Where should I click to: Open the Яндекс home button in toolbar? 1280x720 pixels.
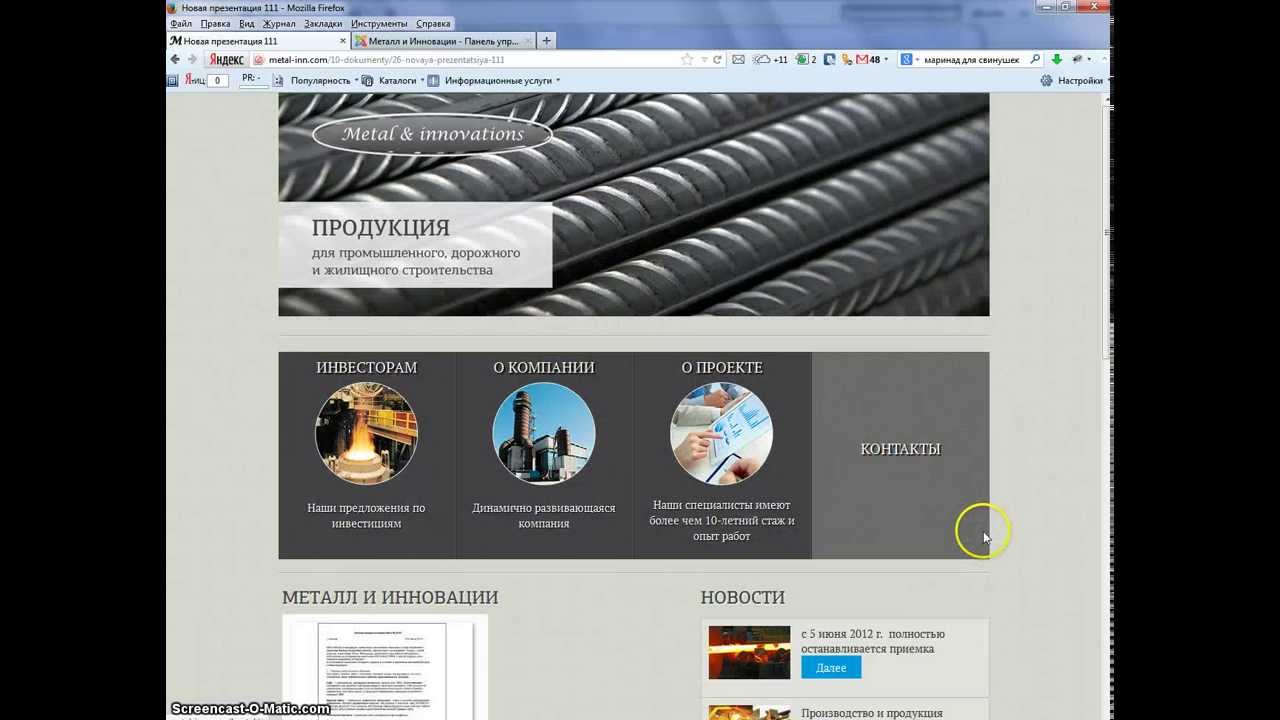tap(227, 60)
